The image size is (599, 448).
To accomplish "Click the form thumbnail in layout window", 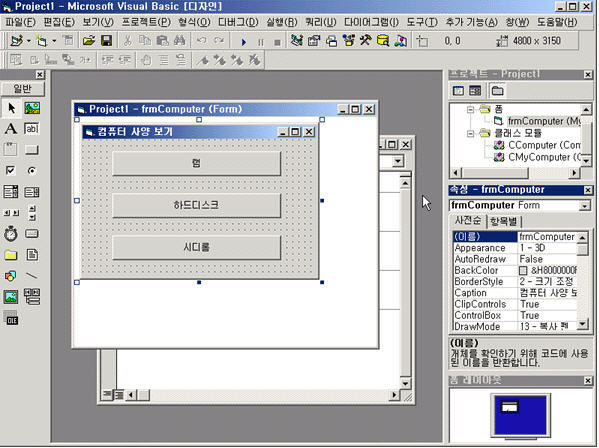I will pyautogui.click(x=509, y=406).
